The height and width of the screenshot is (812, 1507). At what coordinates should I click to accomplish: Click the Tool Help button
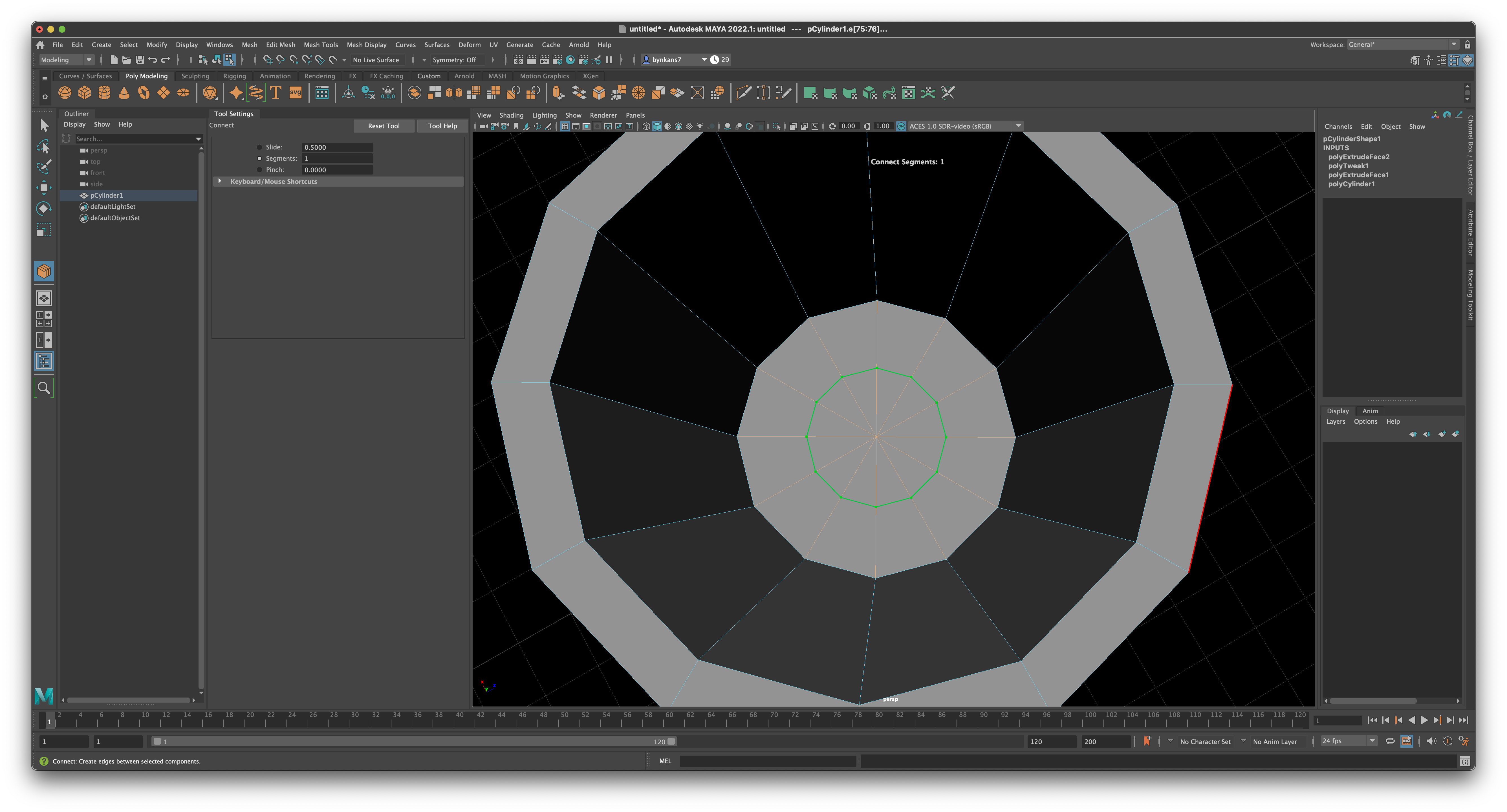coord(442,126)
